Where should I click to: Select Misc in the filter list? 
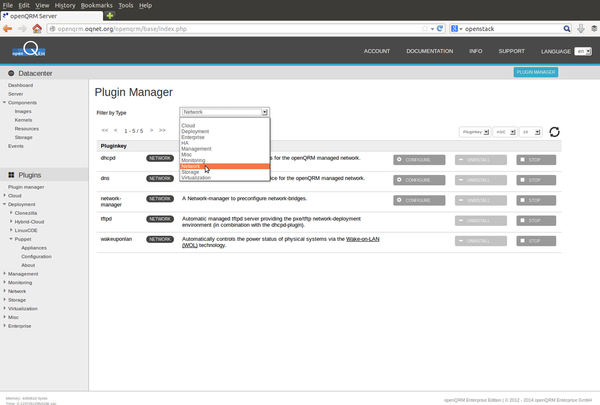225,154
